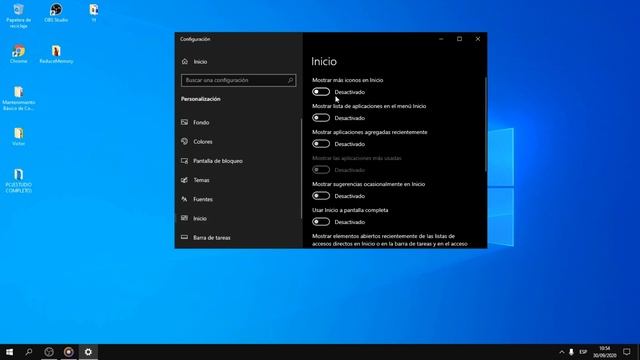This screenshot has height=360, width=640.
Task: Click the Colores palette icon
Action: [184, 141]
